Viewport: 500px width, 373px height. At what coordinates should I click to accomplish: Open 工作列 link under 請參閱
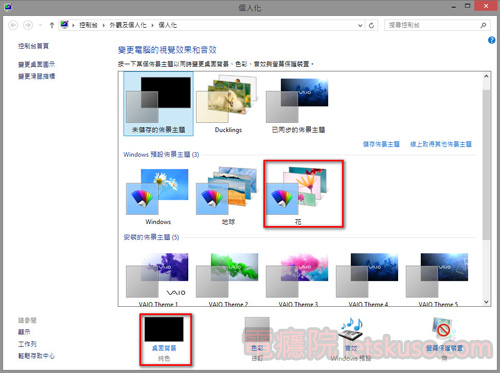coord(27,344)
